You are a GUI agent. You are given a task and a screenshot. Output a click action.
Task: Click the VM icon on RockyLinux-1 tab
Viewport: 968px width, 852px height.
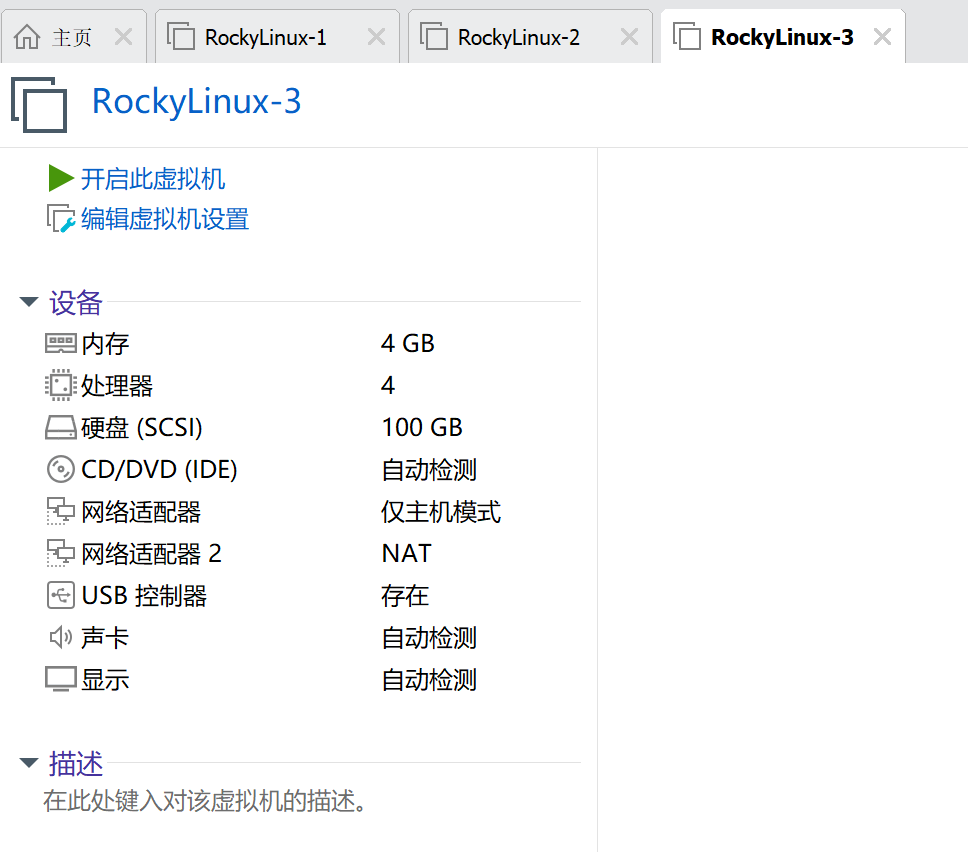[x=181, y=36]
